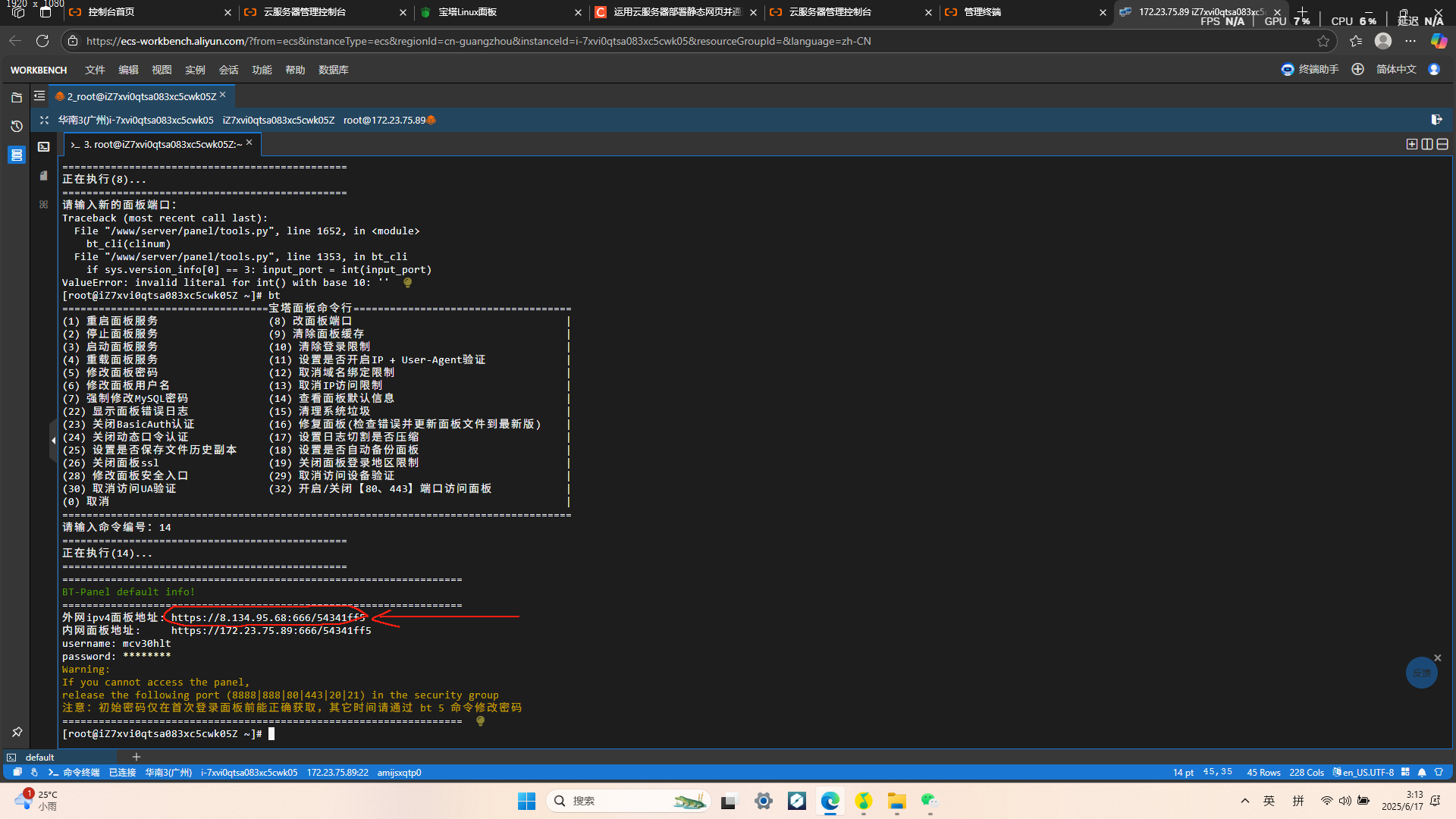
Task: Select the highlighted server list sidebar icon
Action: [17, 155]
